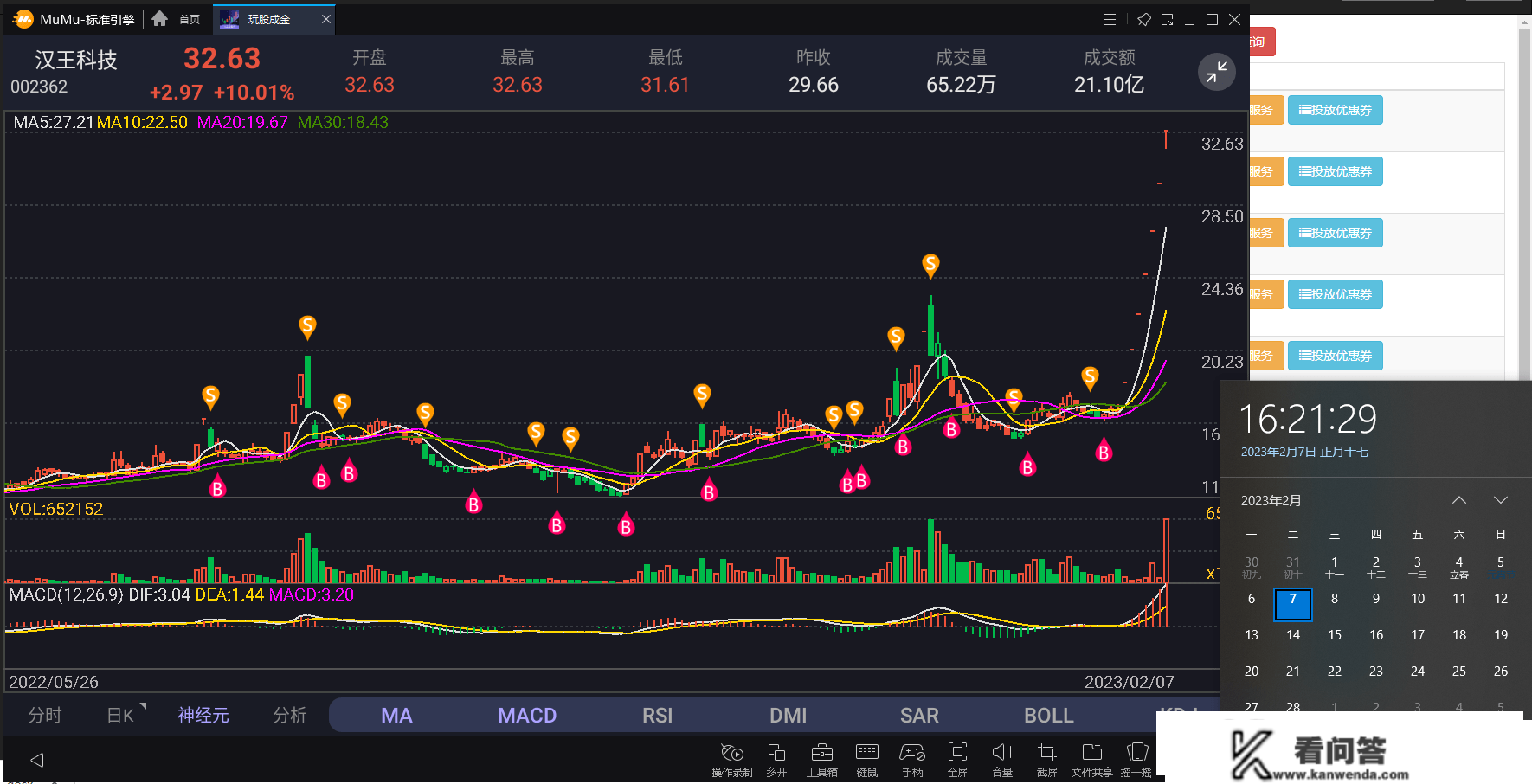Click the current price 32.63 in header

pos(222,58)
